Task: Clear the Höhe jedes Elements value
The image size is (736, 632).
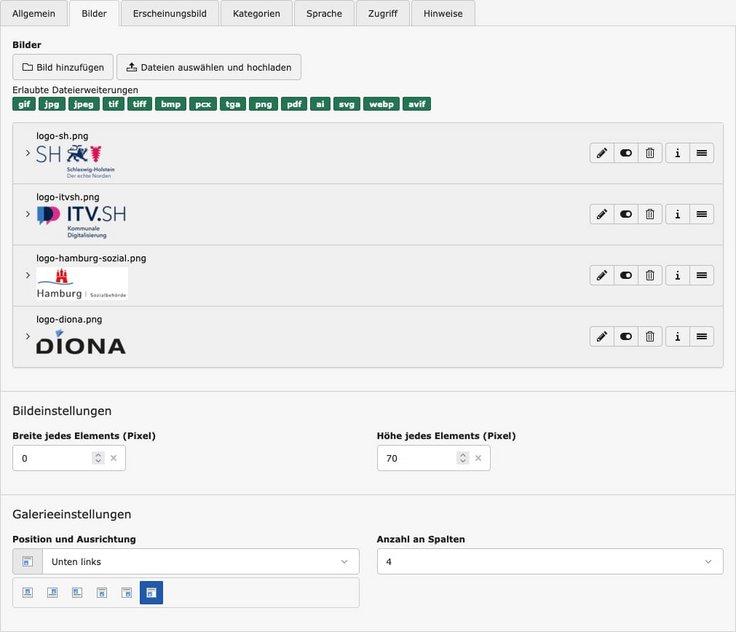Action: 478,459
